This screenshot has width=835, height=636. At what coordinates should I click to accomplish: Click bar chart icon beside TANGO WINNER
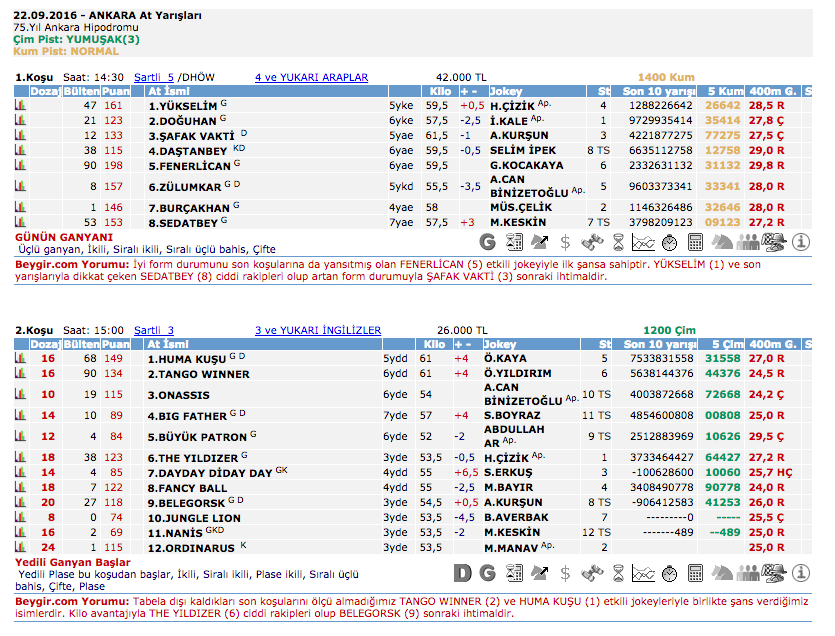(19, 373)
